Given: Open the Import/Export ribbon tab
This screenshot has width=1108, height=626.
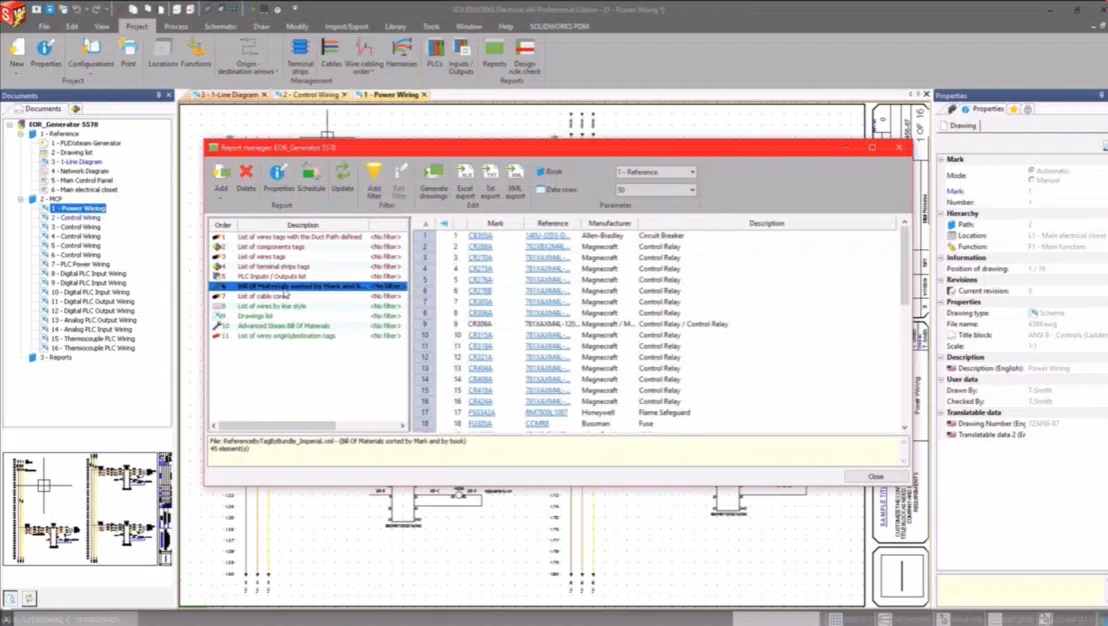Looking at the screenshot, I should coord(346,26).
